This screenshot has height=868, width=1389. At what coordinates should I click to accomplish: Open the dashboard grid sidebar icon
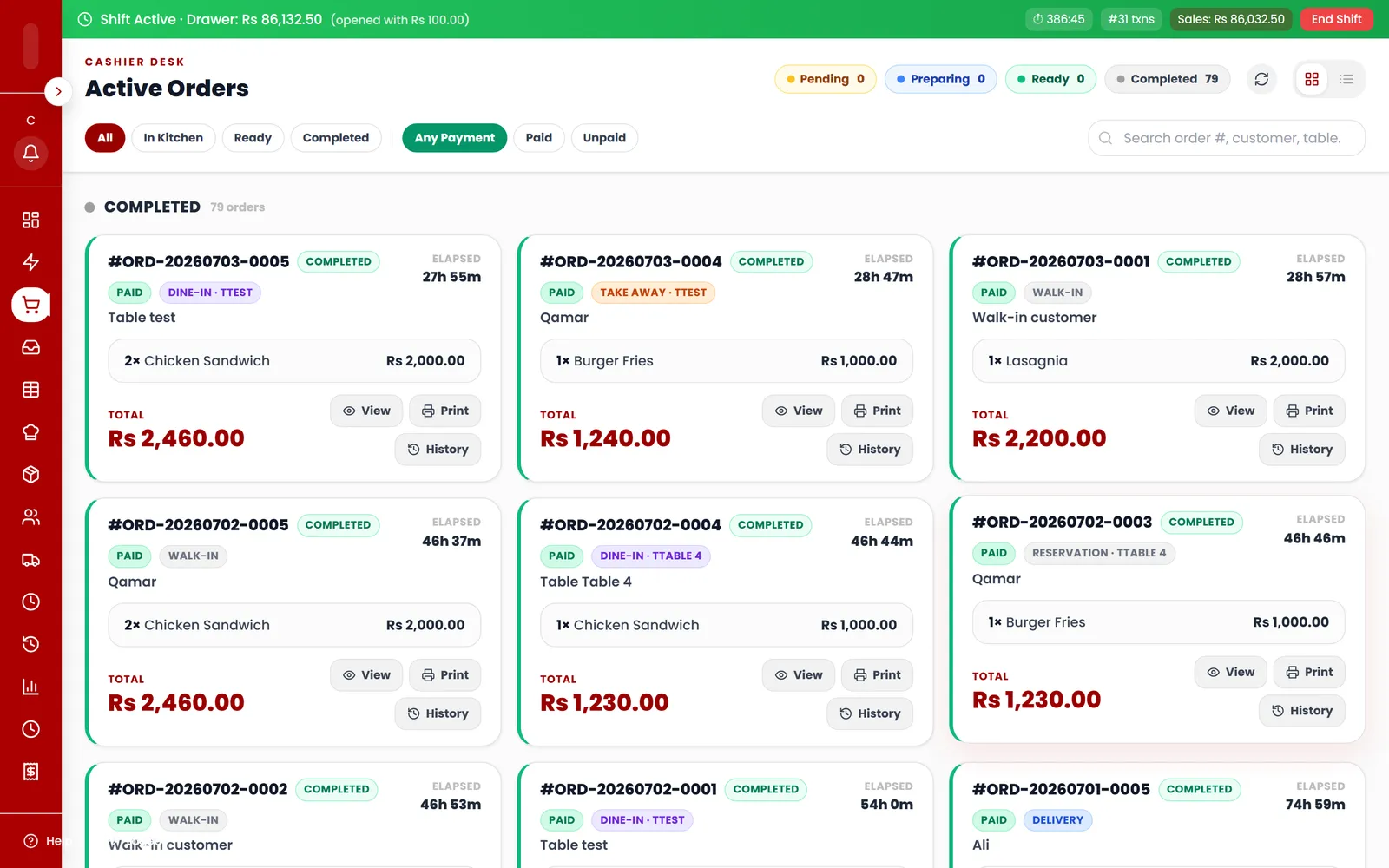[30, 220]
